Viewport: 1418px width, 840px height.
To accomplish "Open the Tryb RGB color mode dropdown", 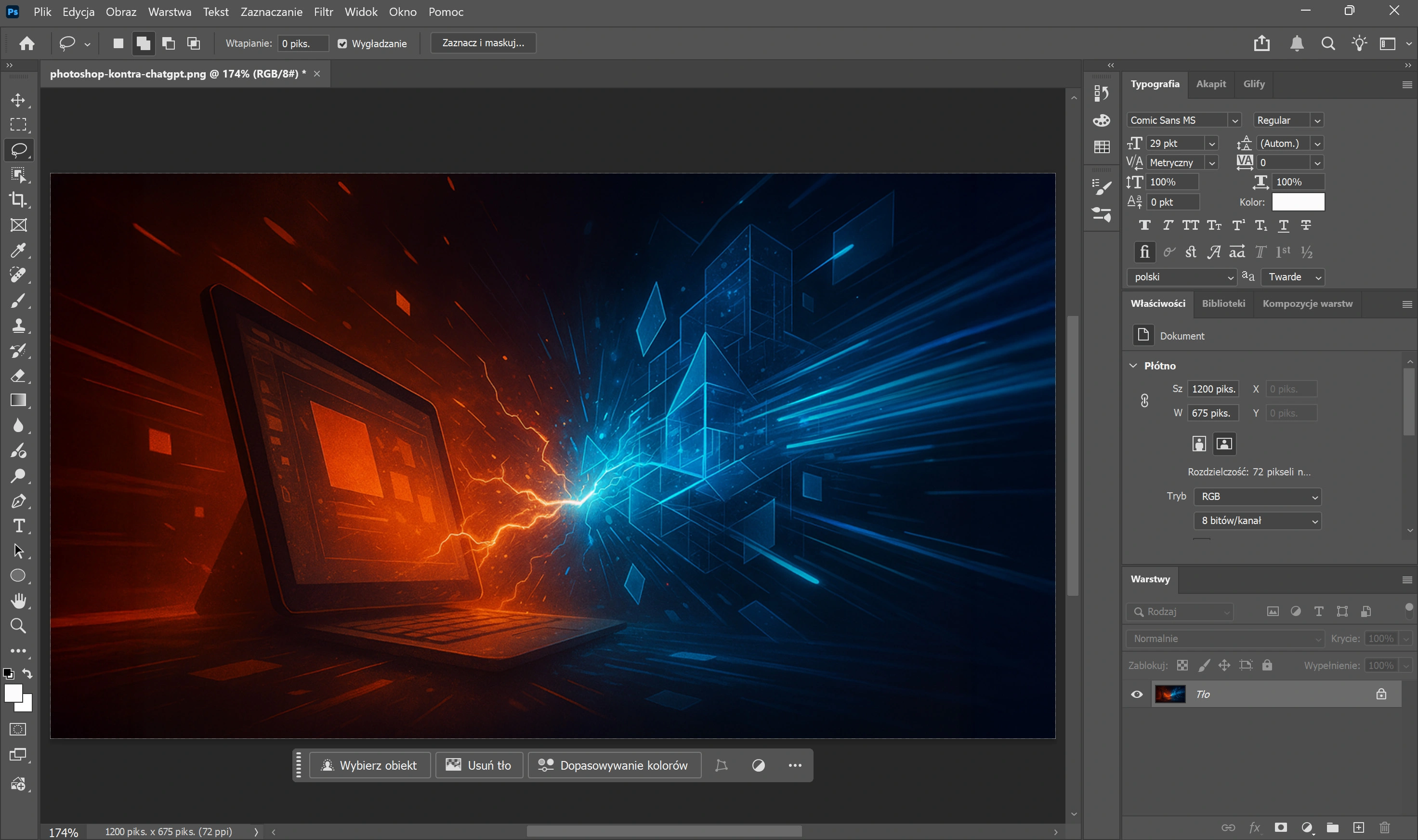I will point(1257,497).
